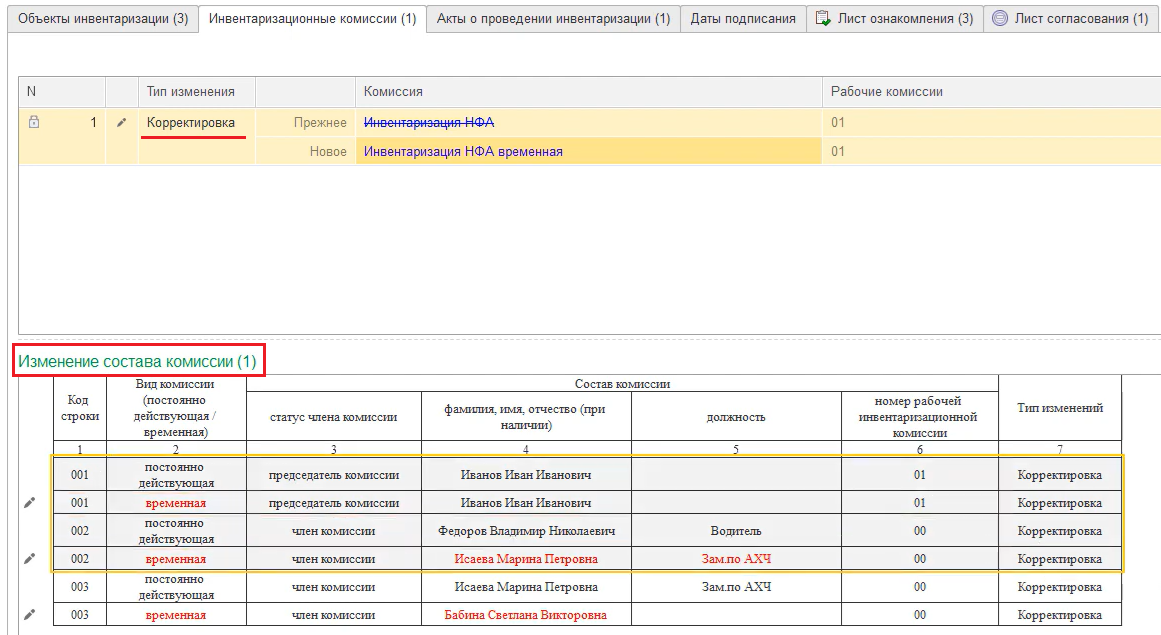Click the red временная cell in Бабина row

(176, 615)
